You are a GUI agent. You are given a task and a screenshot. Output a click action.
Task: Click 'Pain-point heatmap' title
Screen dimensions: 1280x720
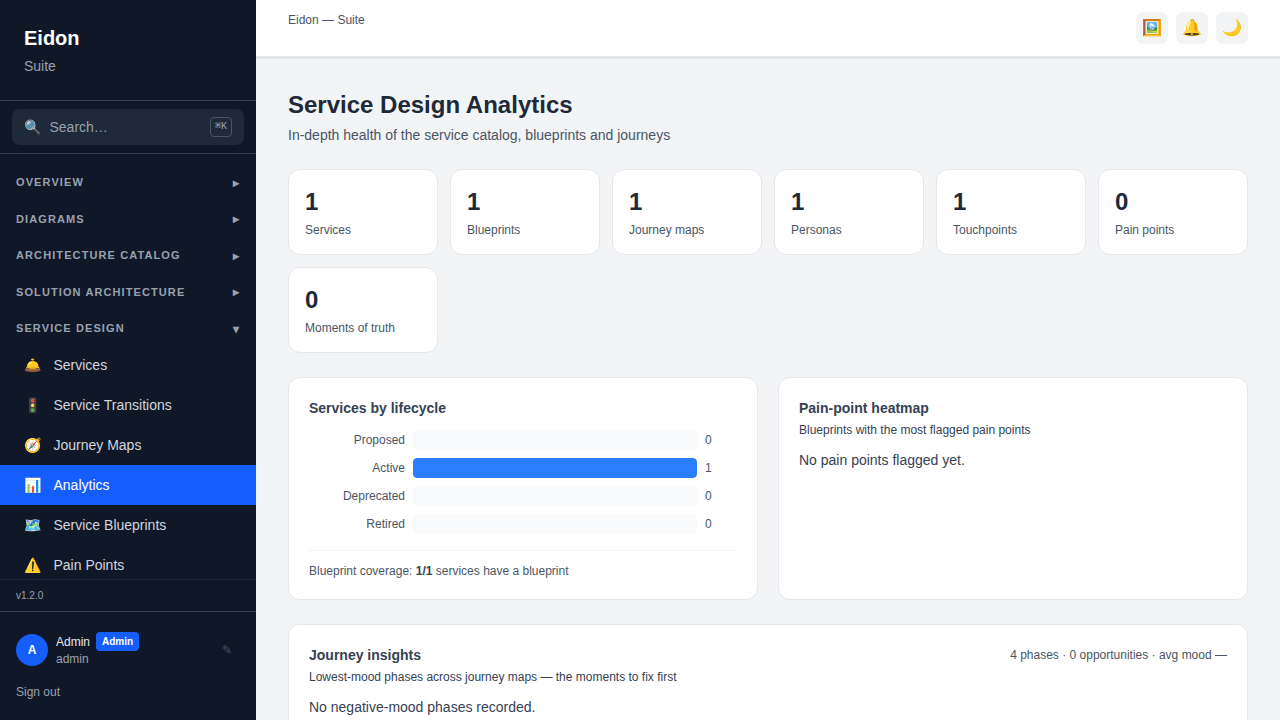(x=864, y=408)
